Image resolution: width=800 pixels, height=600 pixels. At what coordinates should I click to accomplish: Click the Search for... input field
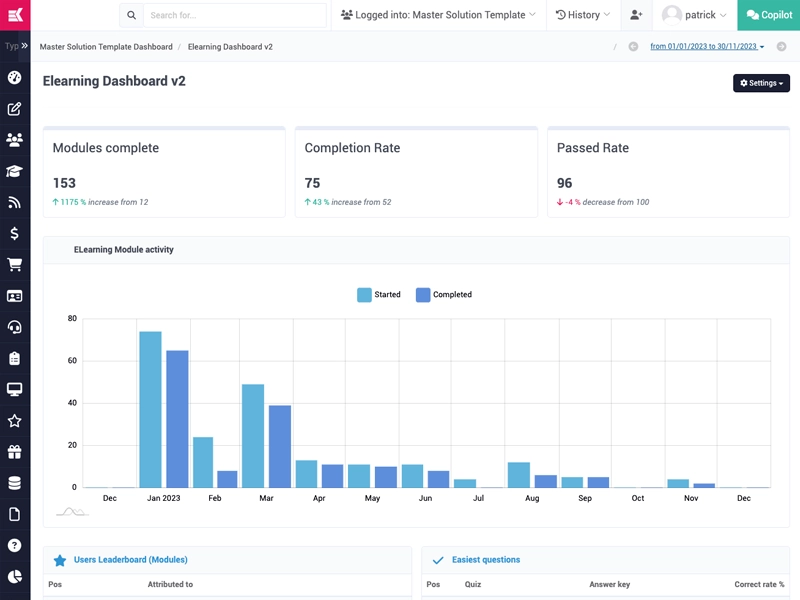point(234,15)
